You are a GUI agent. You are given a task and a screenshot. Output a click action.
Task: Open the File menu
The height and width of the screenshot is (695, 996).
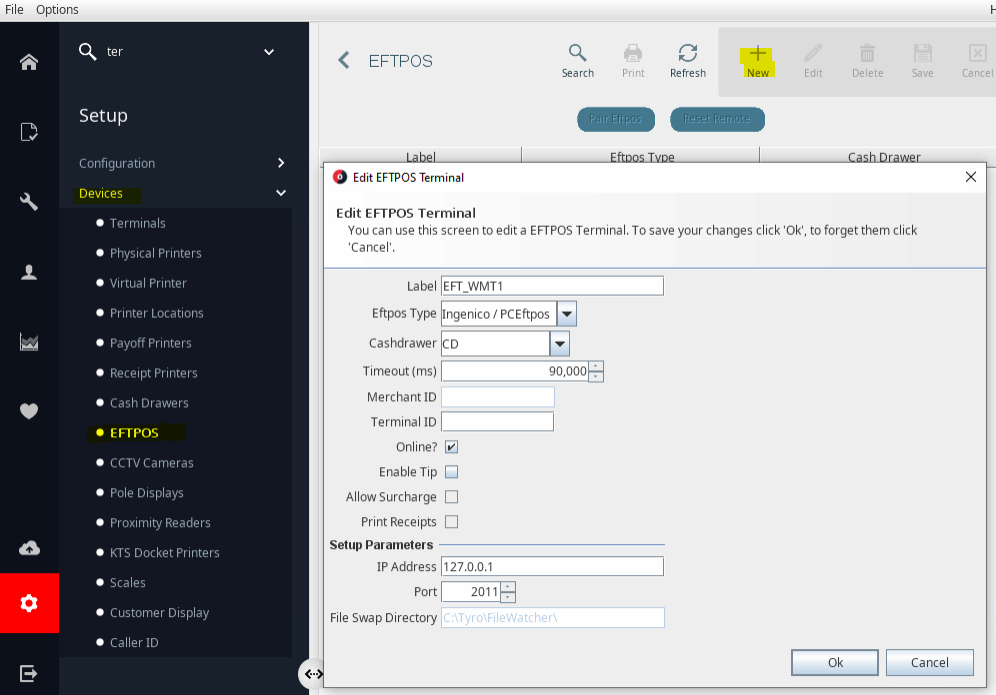click(x=14, y=10)
